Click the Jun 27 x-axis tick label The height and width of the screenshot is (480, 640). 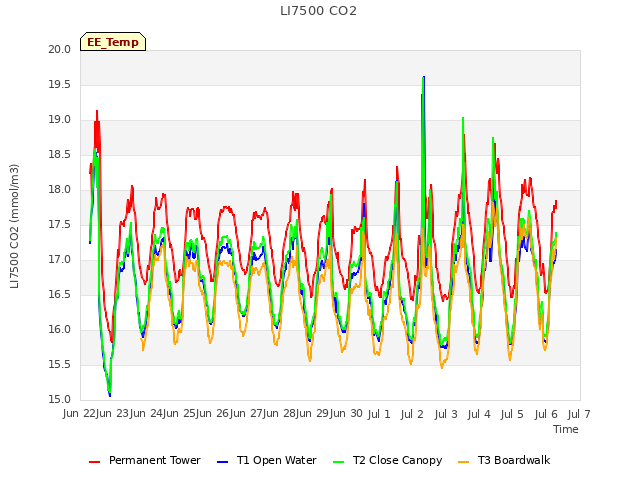tap(246, 414)
